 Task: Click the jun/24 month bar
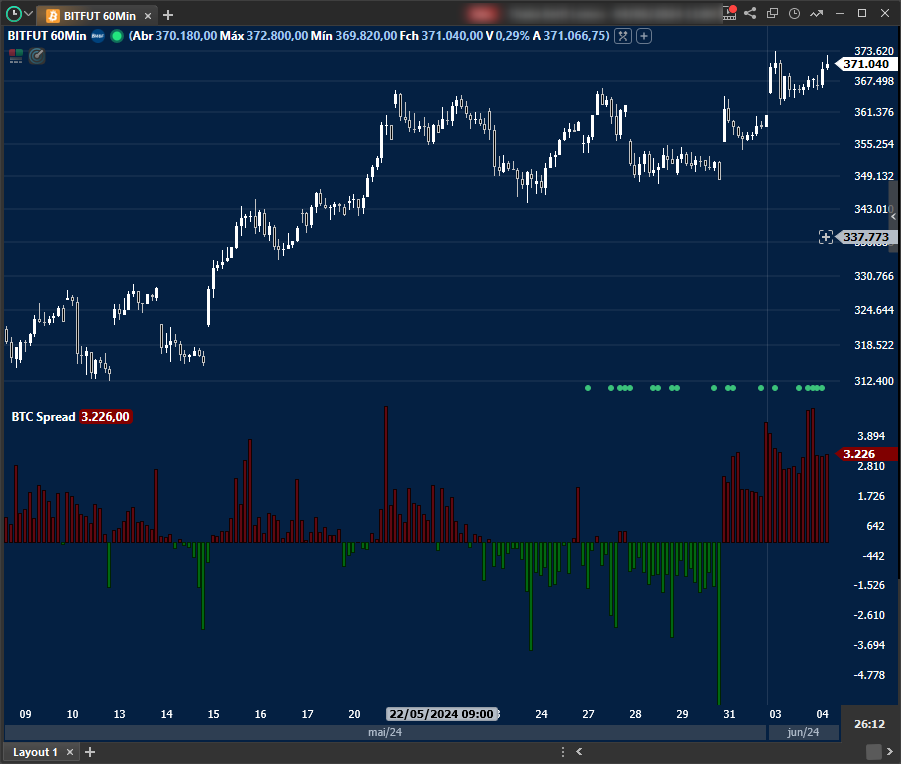pos(803,732)
